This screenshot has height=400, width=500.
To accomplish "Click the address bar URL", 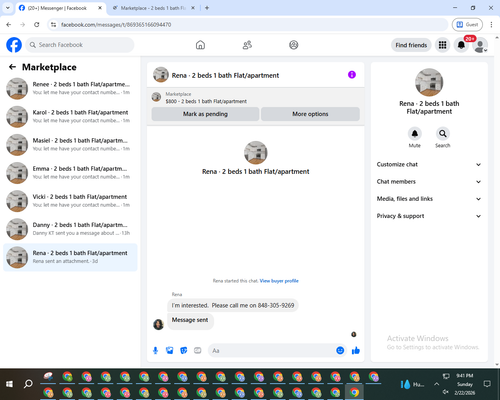I will [x=116, y=25].
